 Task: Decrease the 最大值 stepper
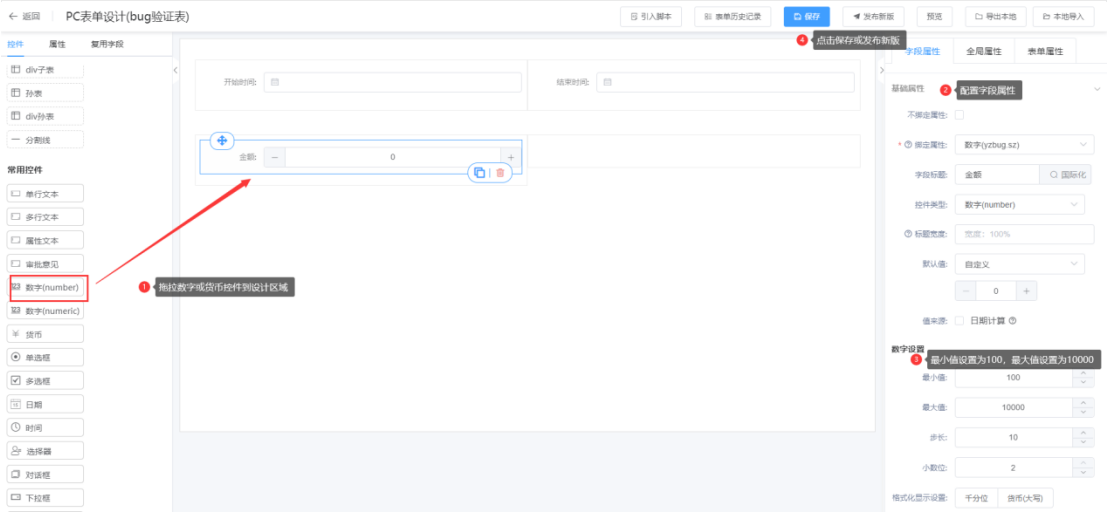coord(1083,412)
